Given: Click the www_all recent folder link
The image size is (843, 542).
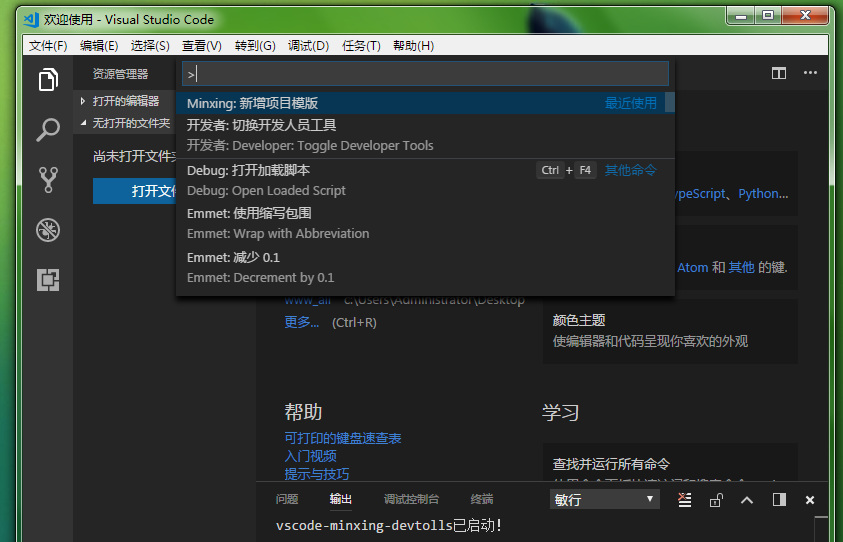Looking at the screenshot, I should click(x=308, y=301).
